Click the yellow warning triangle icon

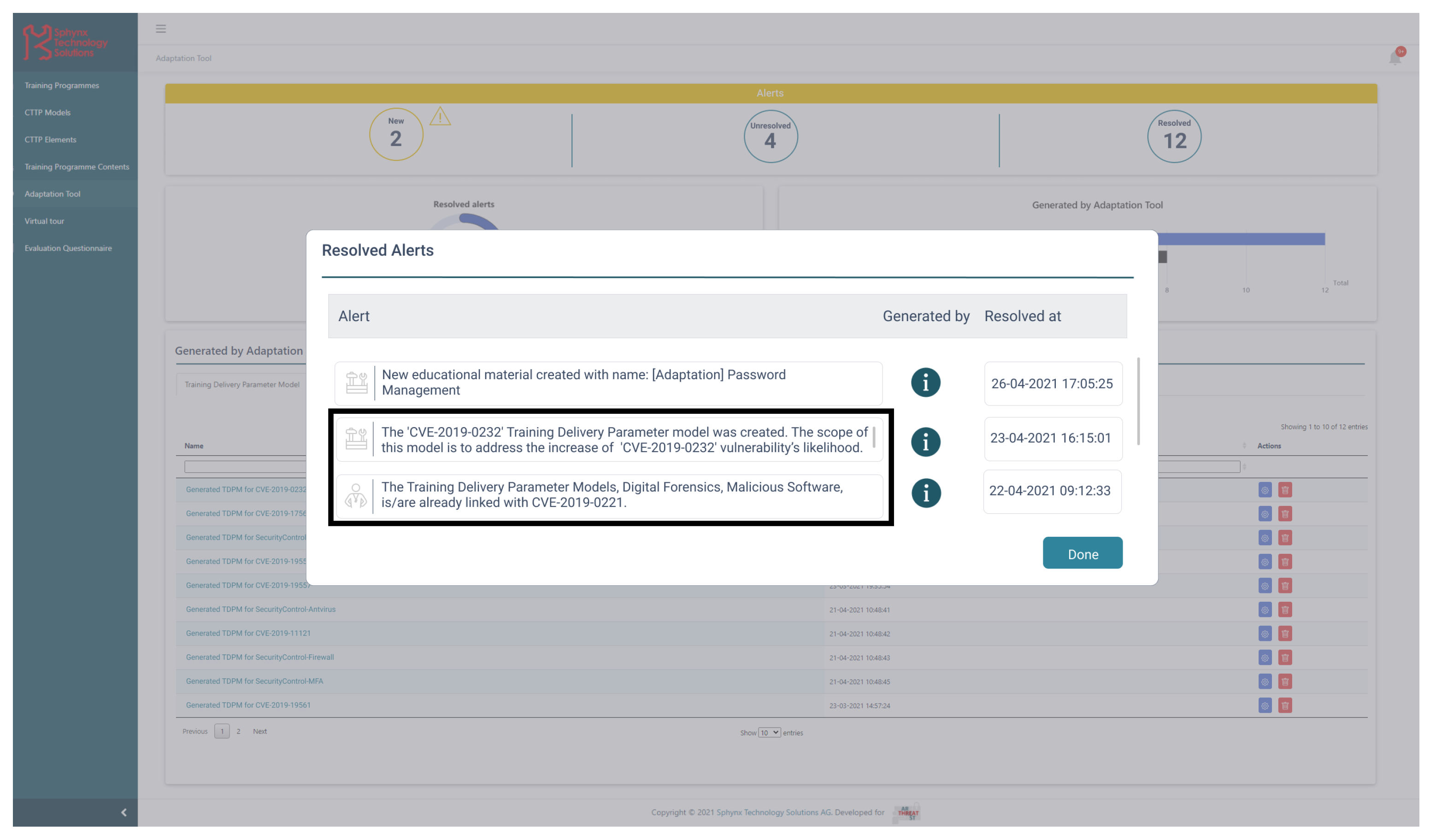point(440,117)
